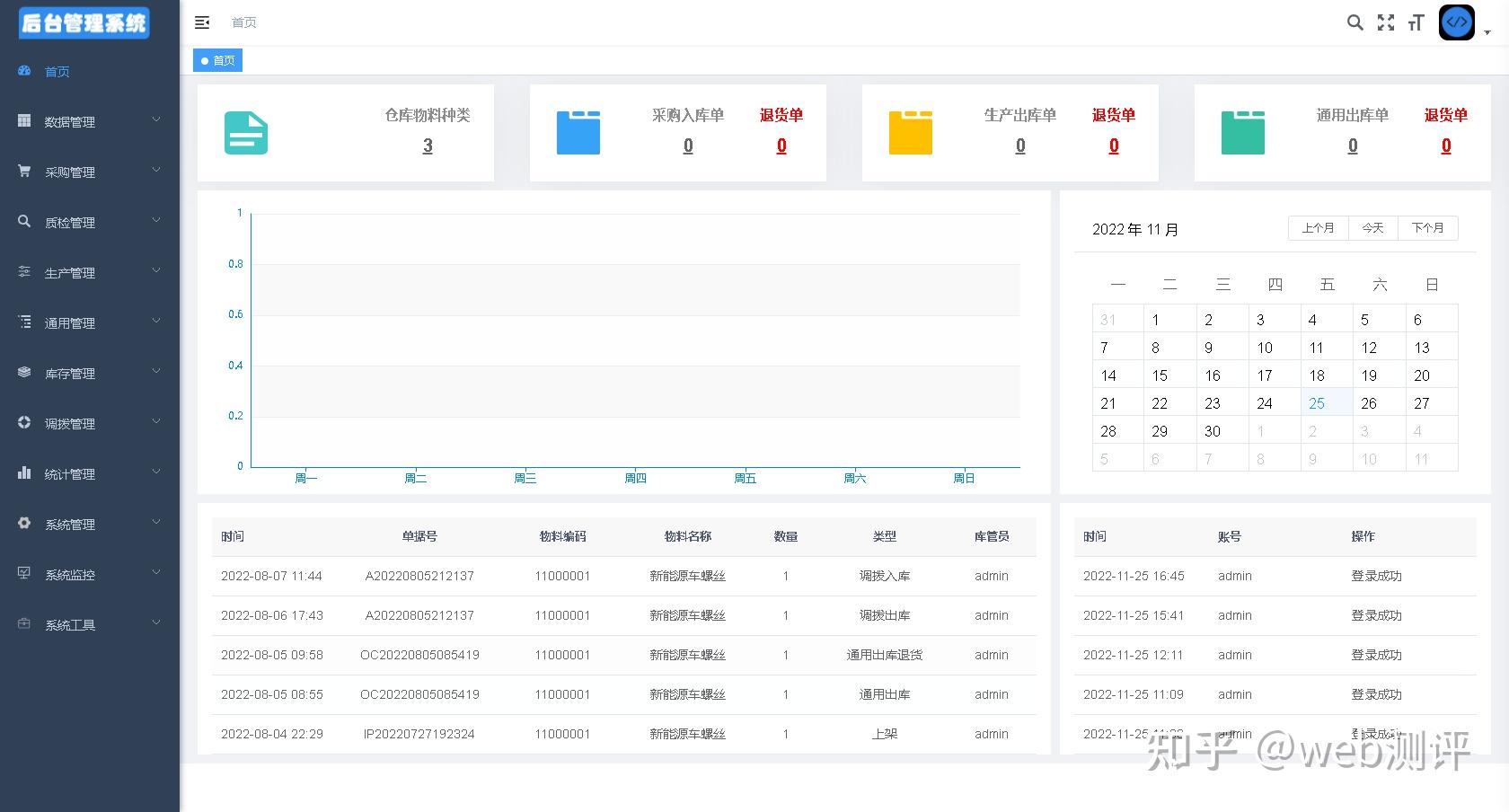Image resolution: width=1509 pixels, height=812 pixels.
Task: Open the 退货单 link under 采购入库单
Action: pos(781,115)
